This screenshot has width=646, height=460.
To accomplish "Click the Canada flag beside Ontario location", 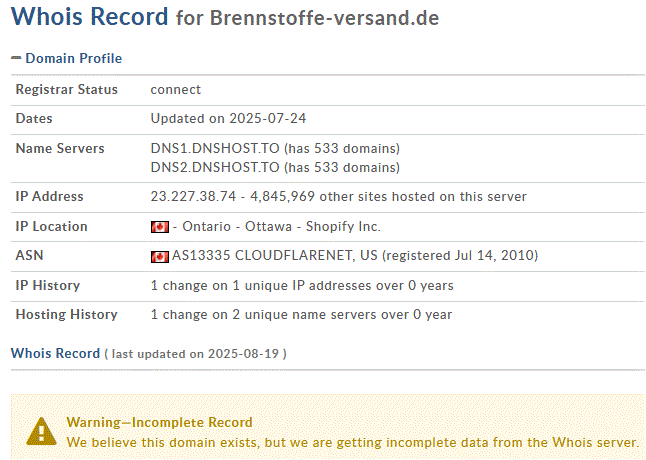I will pos(159,227).
